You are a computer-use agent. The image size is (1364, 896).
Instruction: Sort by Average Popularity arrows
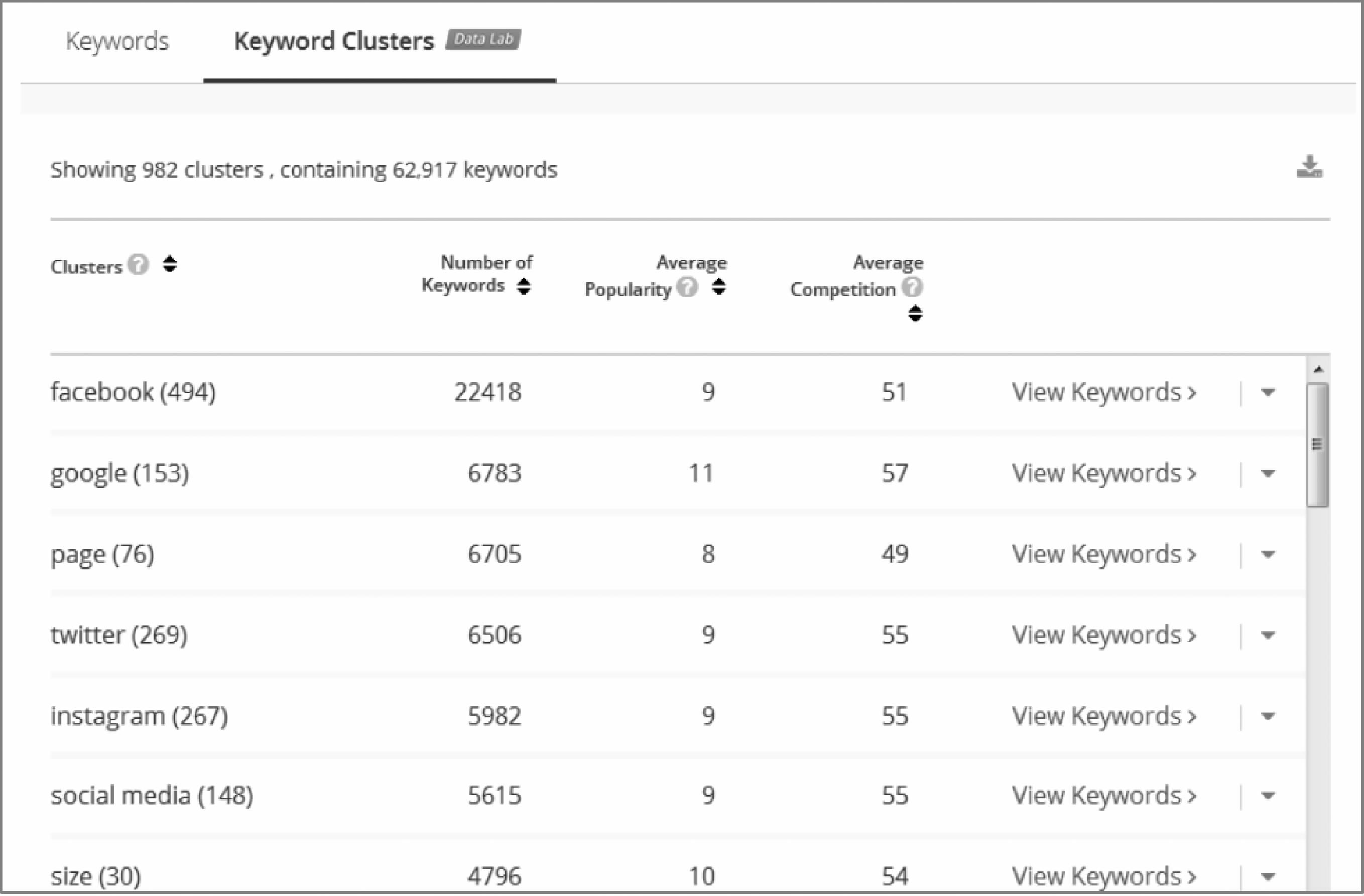point(719,287)
